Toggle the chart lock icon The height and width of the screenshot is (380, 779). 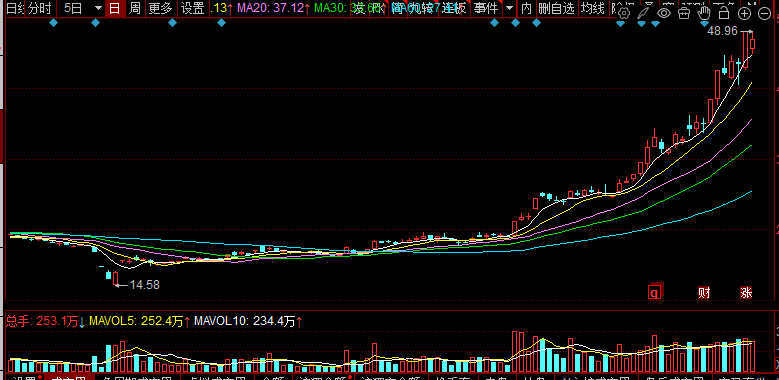click(x=724, y=13)
